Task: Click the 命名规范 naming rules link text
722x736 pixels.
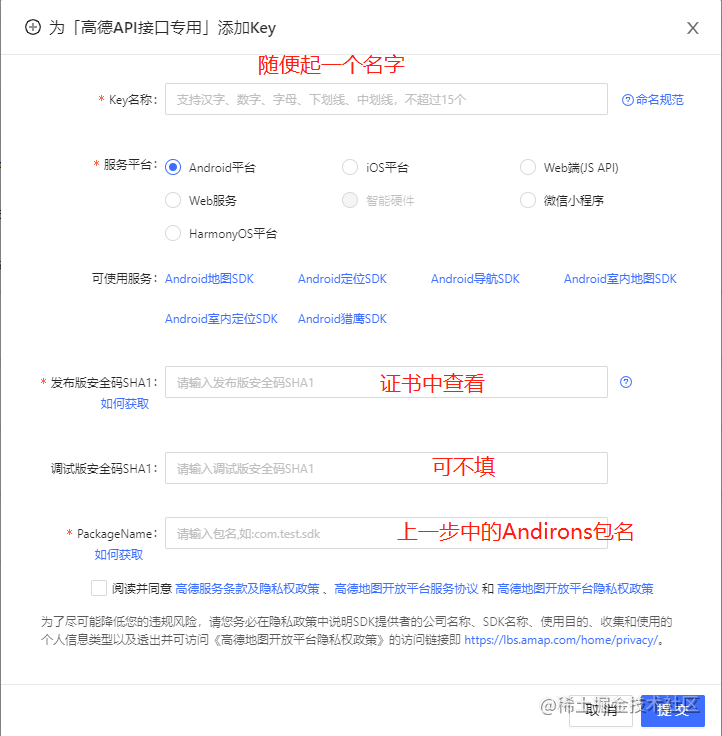Action: point(660,100)
